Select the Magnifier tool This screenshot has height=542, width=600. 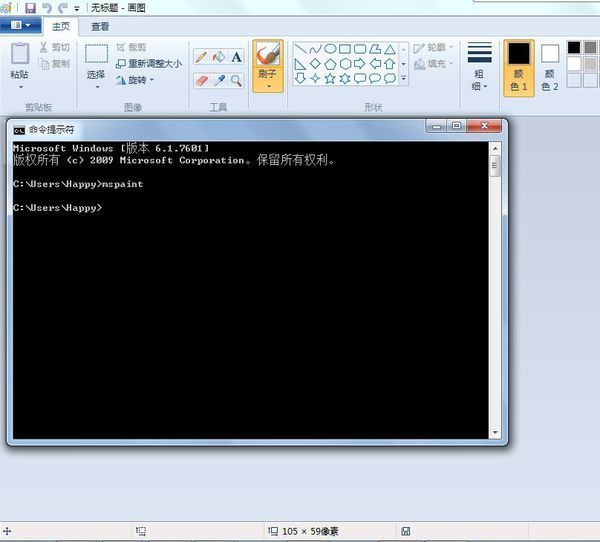pos(237,80)
